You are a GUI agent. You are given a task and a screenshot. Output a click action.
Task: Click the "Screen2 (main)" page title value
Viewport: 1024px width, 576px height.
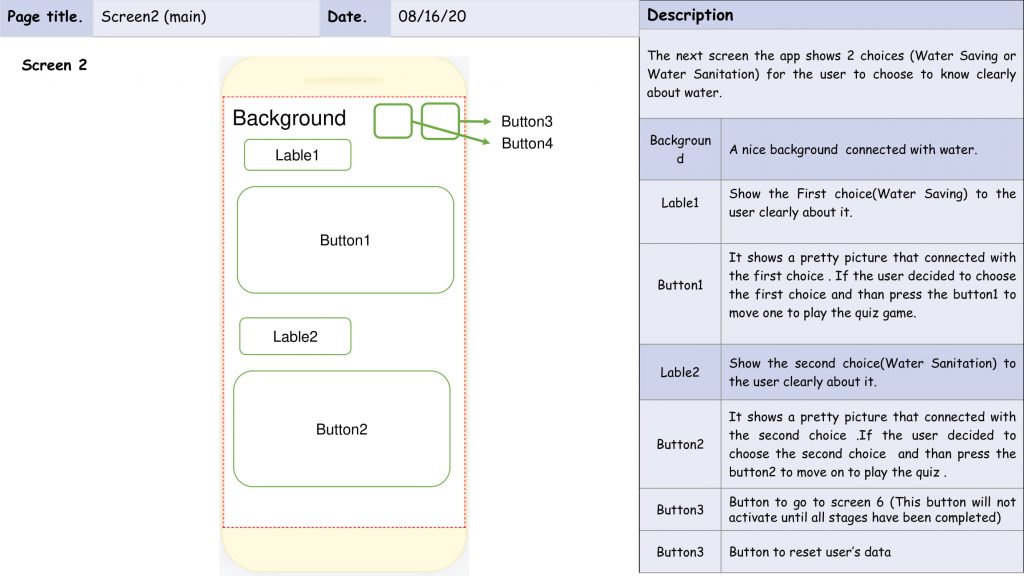coord(153,16)
